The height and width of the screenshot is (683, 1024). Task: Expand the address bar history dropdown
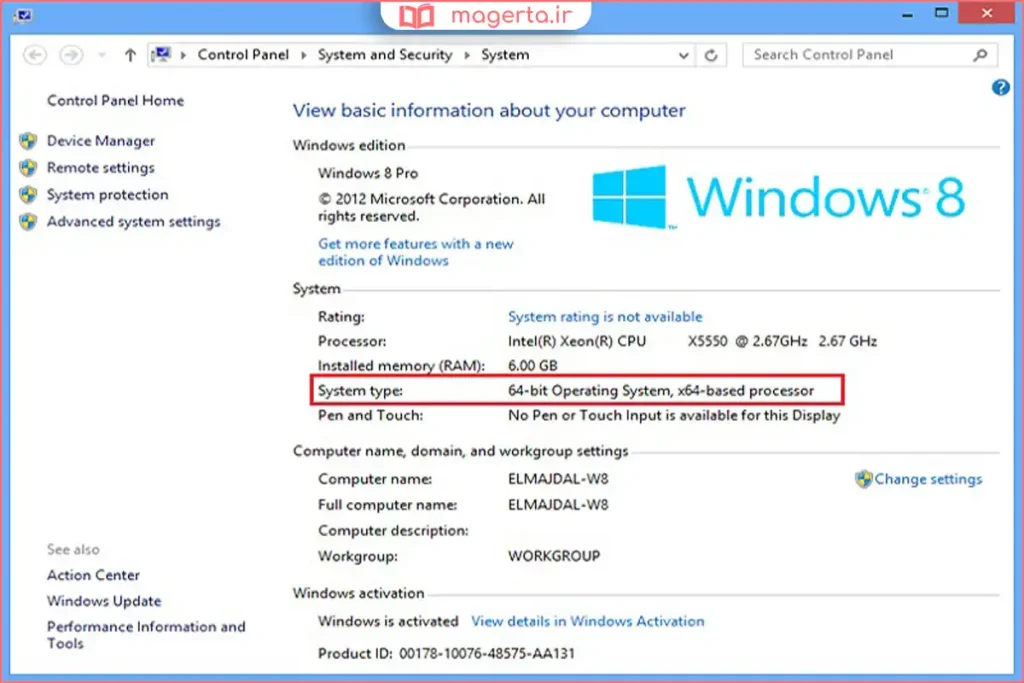click(x=684, y=56)
